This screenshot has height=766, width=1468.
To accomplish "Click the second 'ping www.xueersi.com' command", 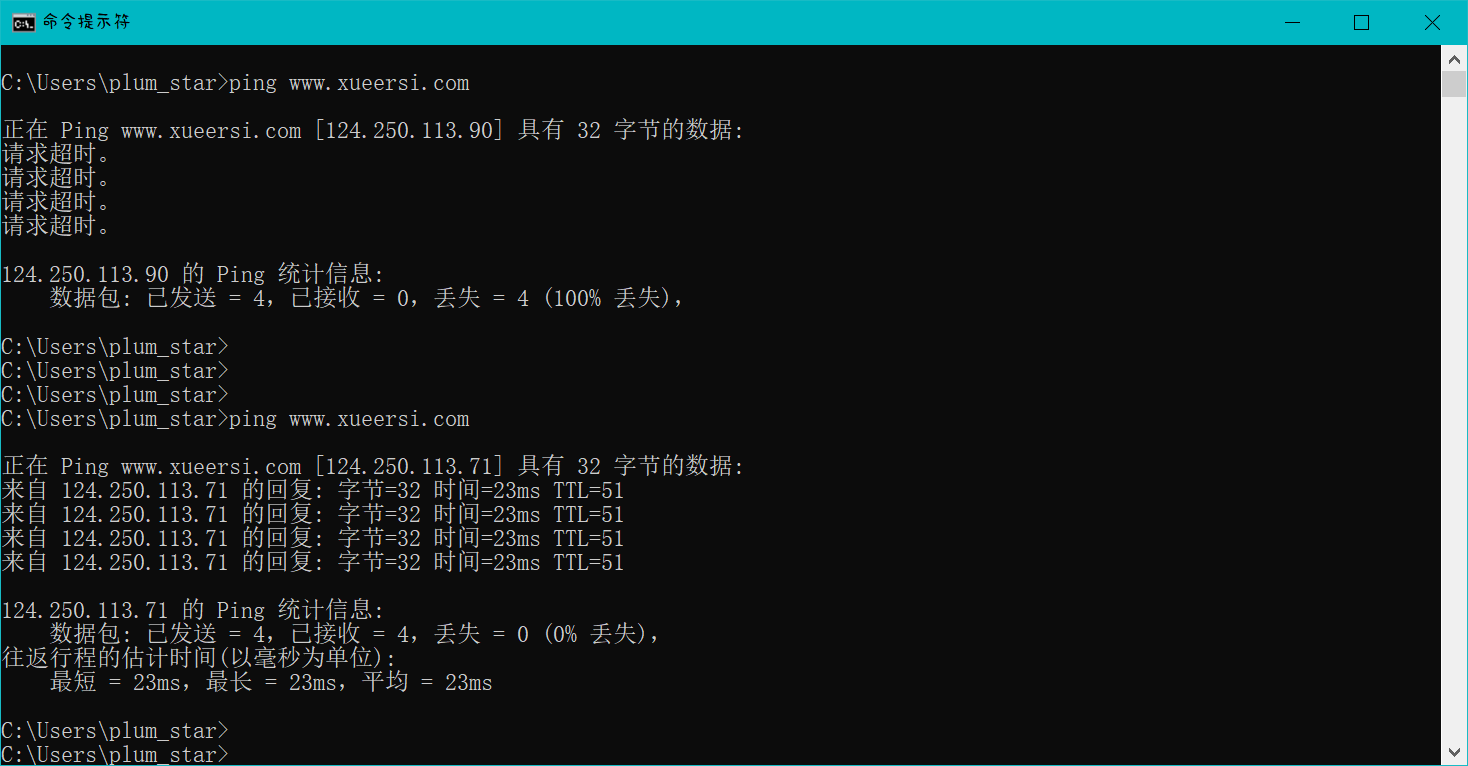I will [x=235, y=419].
